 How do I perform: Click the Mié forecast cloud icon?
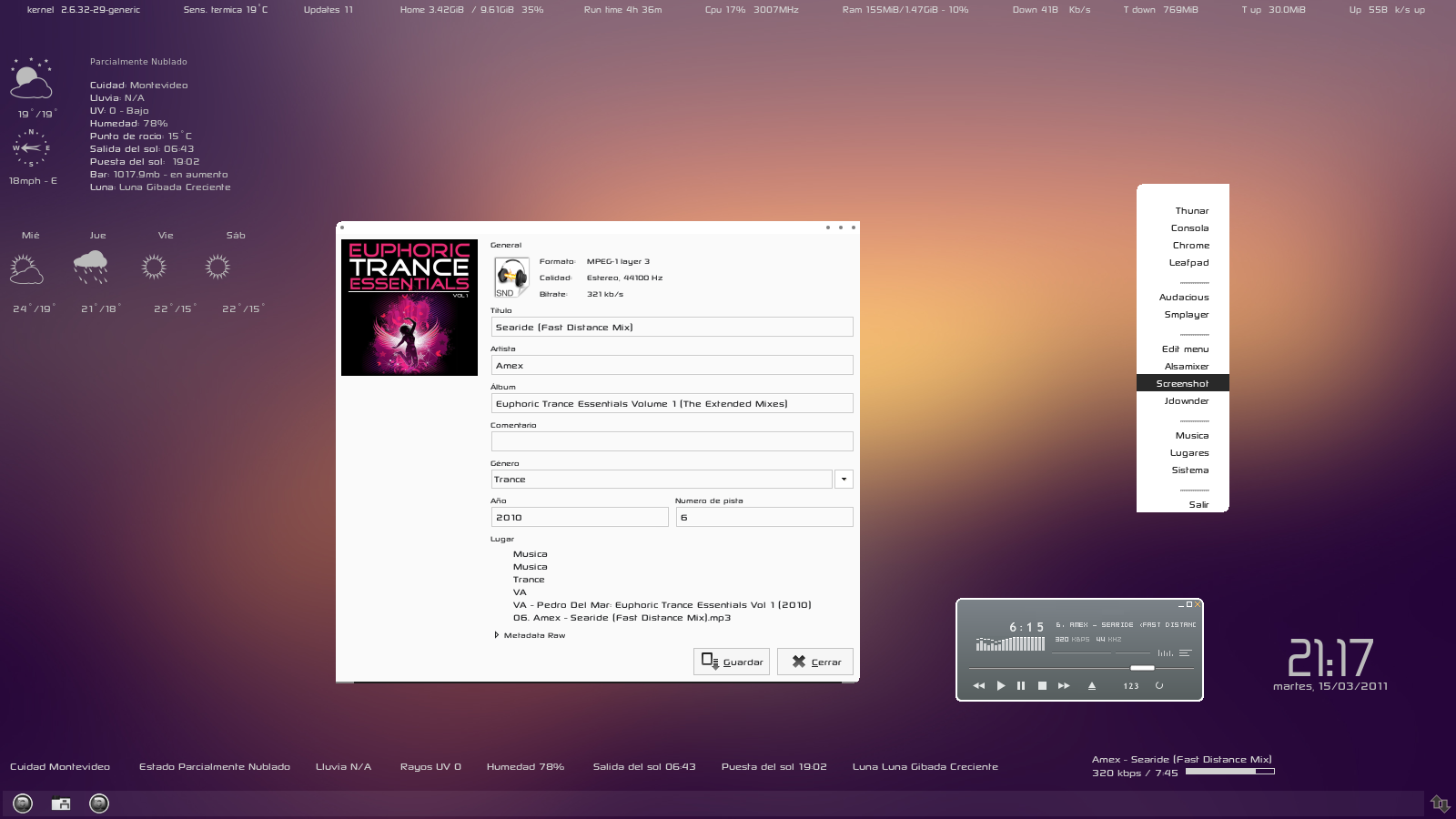26,269
